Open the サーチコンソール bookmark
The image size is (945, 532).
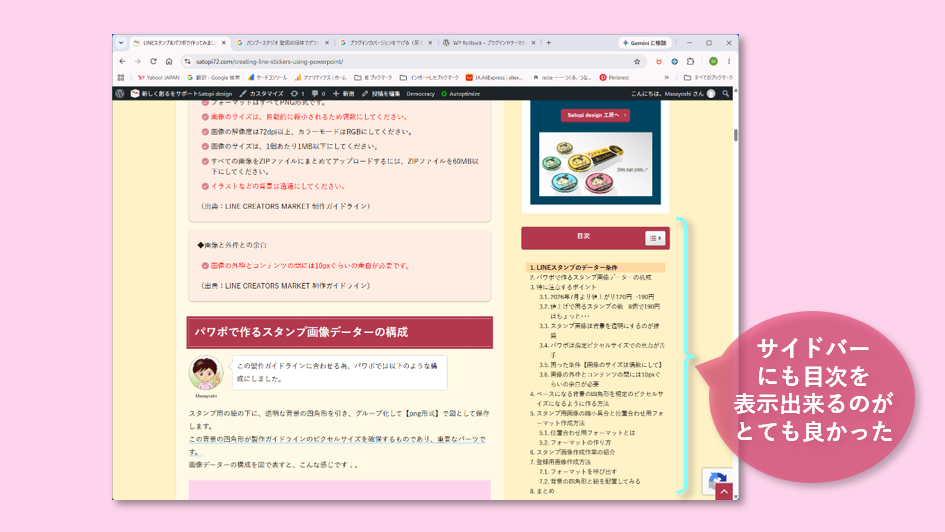click(268, 78)
